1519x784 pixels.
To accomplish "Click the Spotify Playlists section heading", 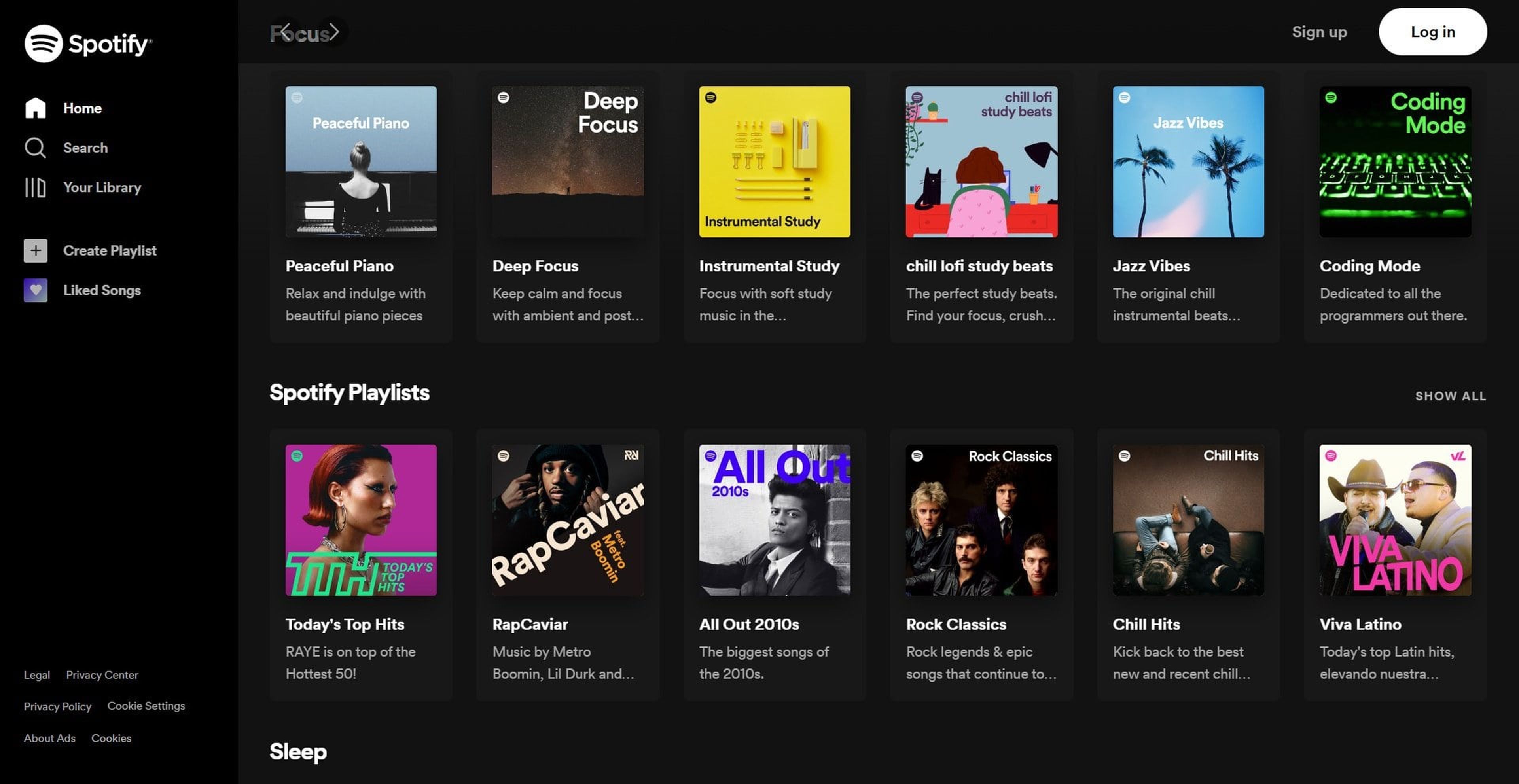I will point(350,393).
